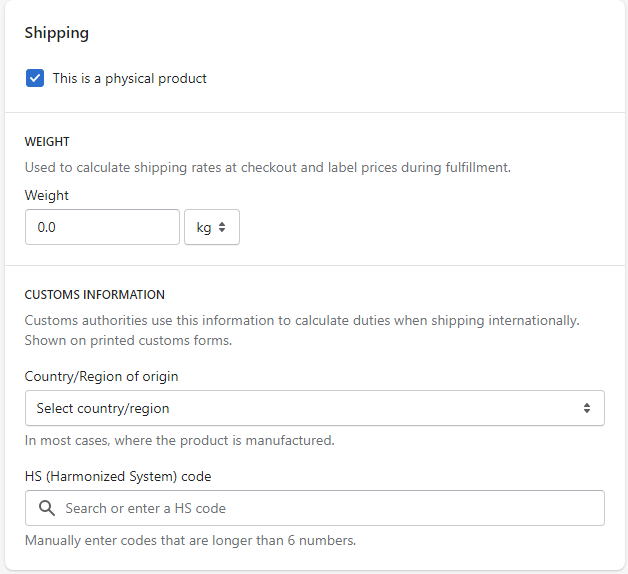
Task: Click the "HS (Harmonized System) code" label
Action: tap(118, 476)
